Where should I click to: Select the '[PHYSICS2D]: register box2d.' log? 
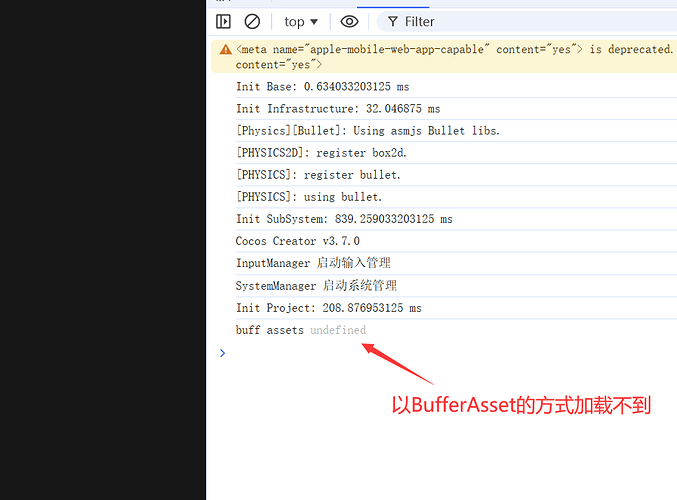pos(321,153)
